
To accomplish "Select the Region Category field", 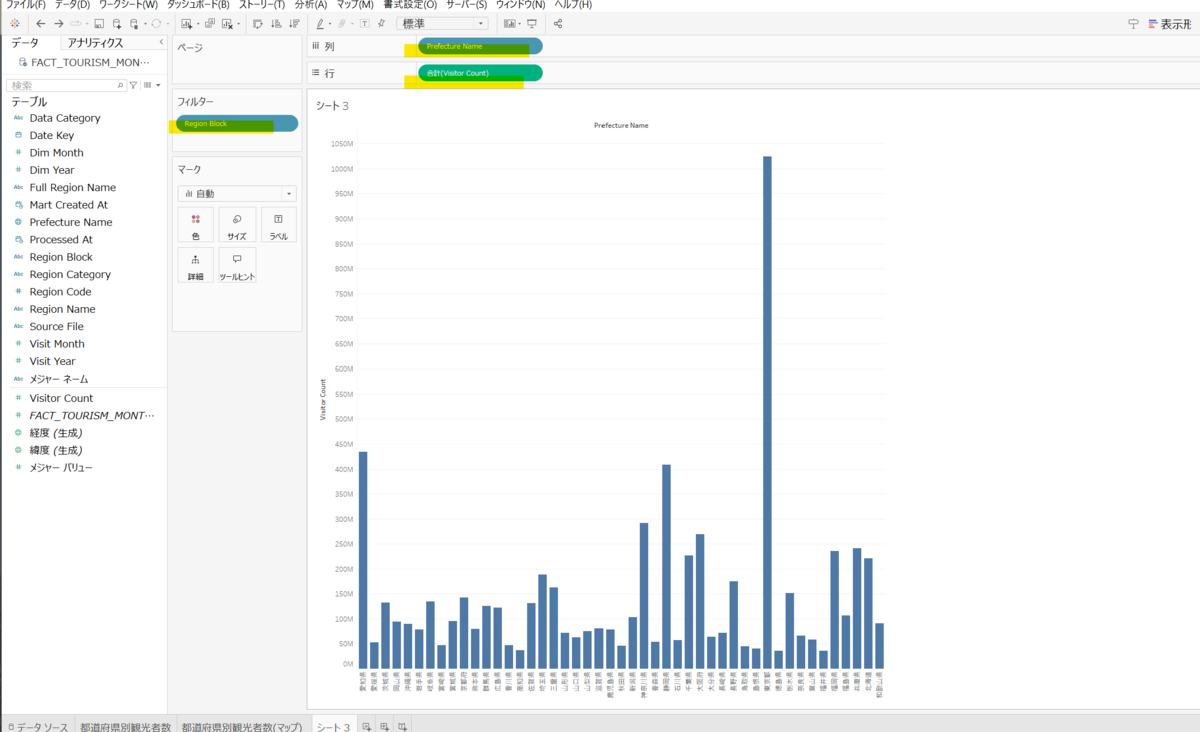I will (x=70, y=274).
